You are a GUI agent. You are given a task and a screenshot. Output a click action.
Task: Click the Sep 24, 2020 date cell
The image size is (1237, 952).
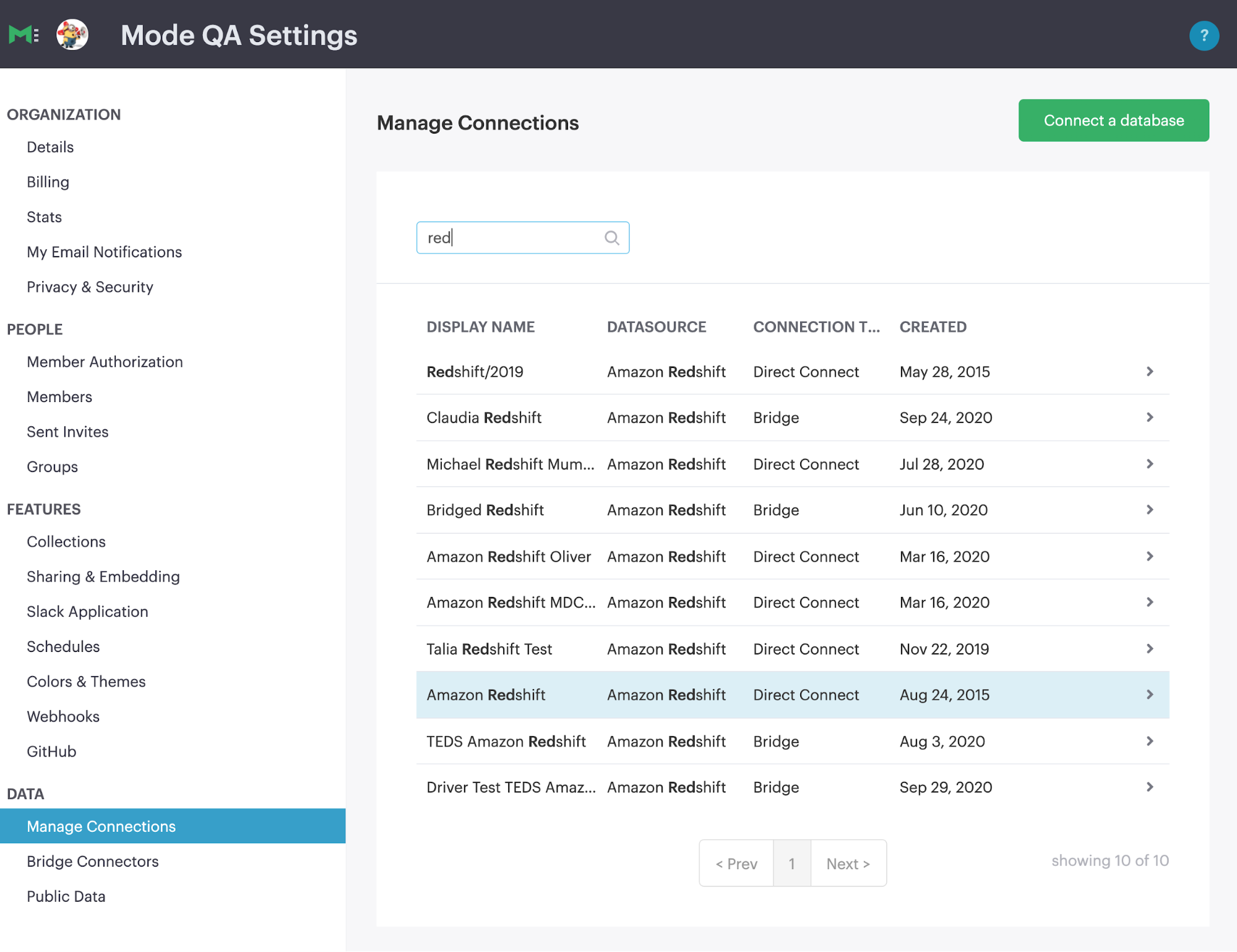point(946,418)
